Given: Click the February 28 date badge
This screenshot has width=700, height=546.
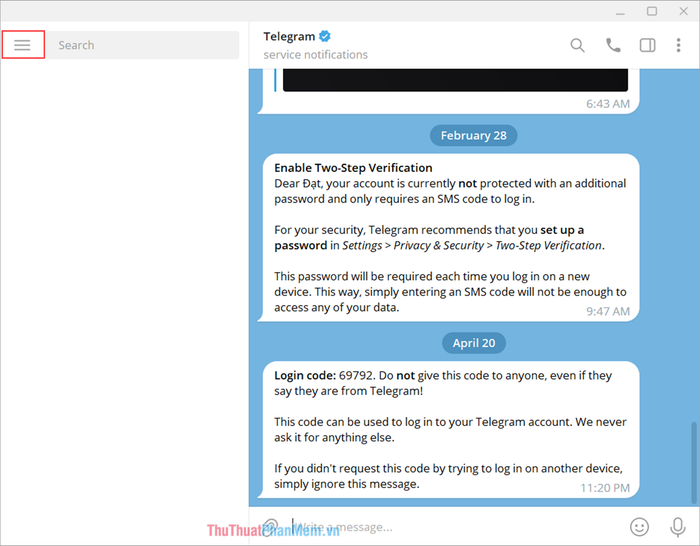Looking at the screenshot, I should tap(474, 135).
